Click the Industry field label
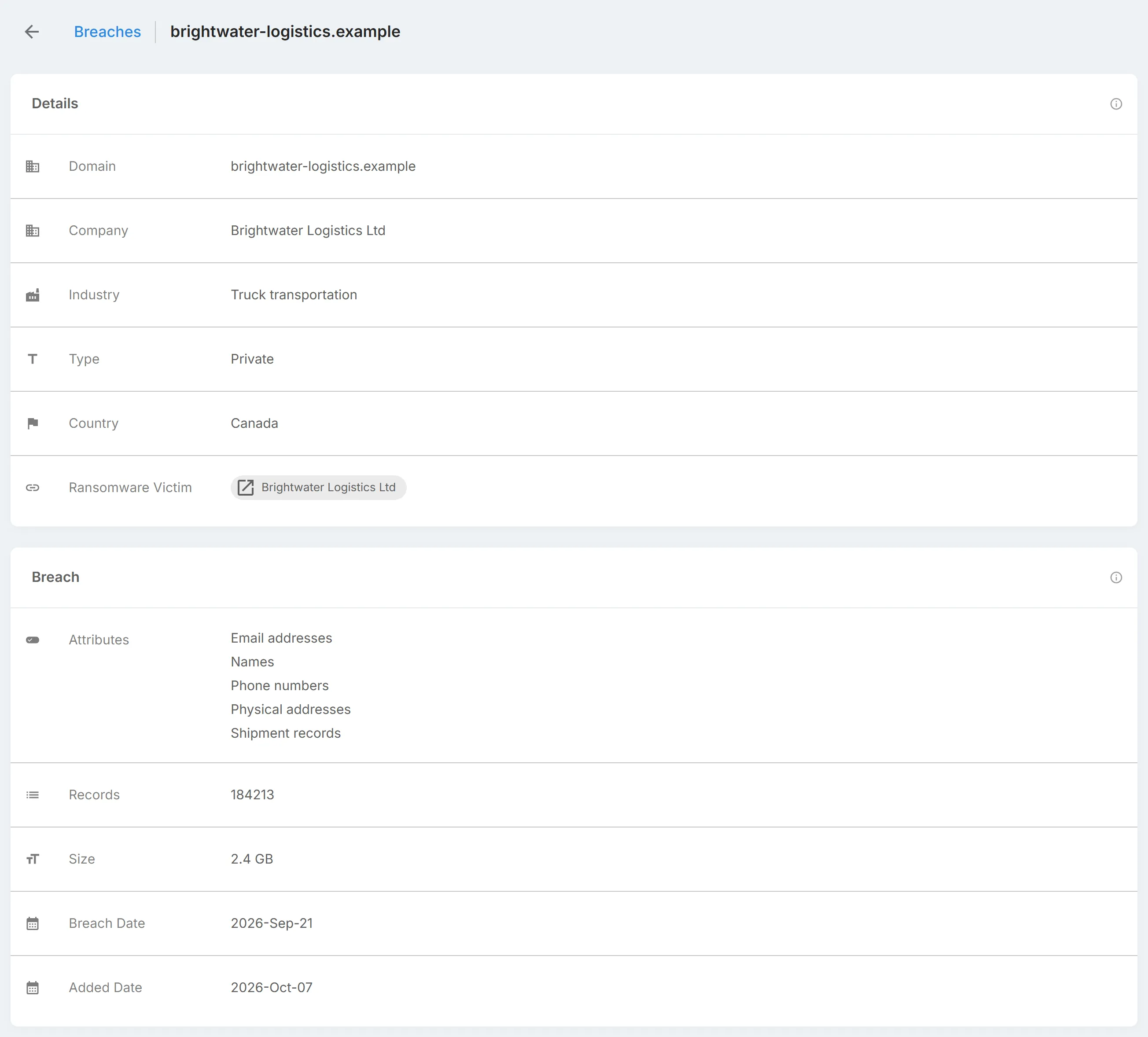 point(94,295)
